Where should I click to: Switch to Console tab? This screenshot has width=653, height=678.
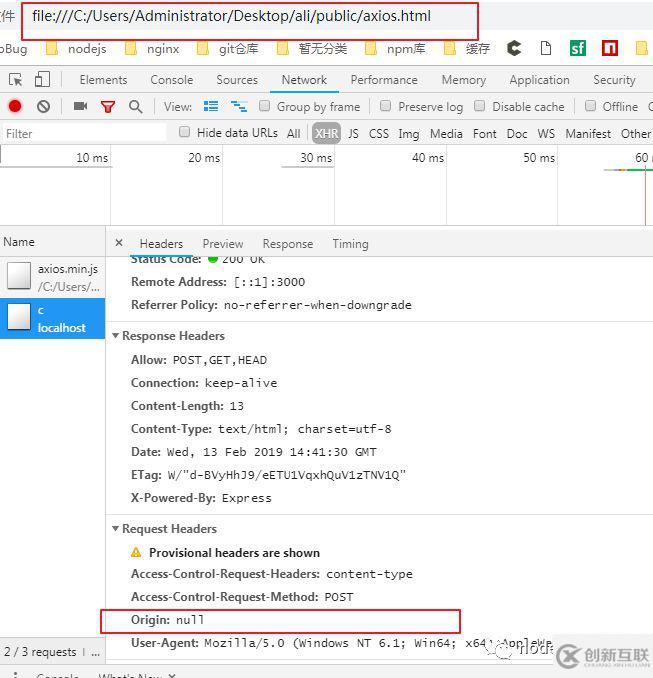point(172,80)
